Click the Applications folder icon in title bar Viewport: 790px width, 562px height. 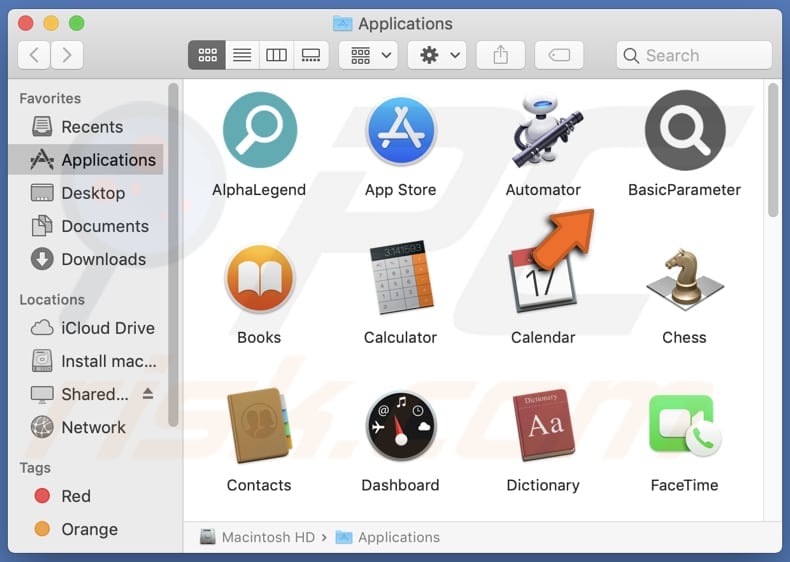point(343,23)
